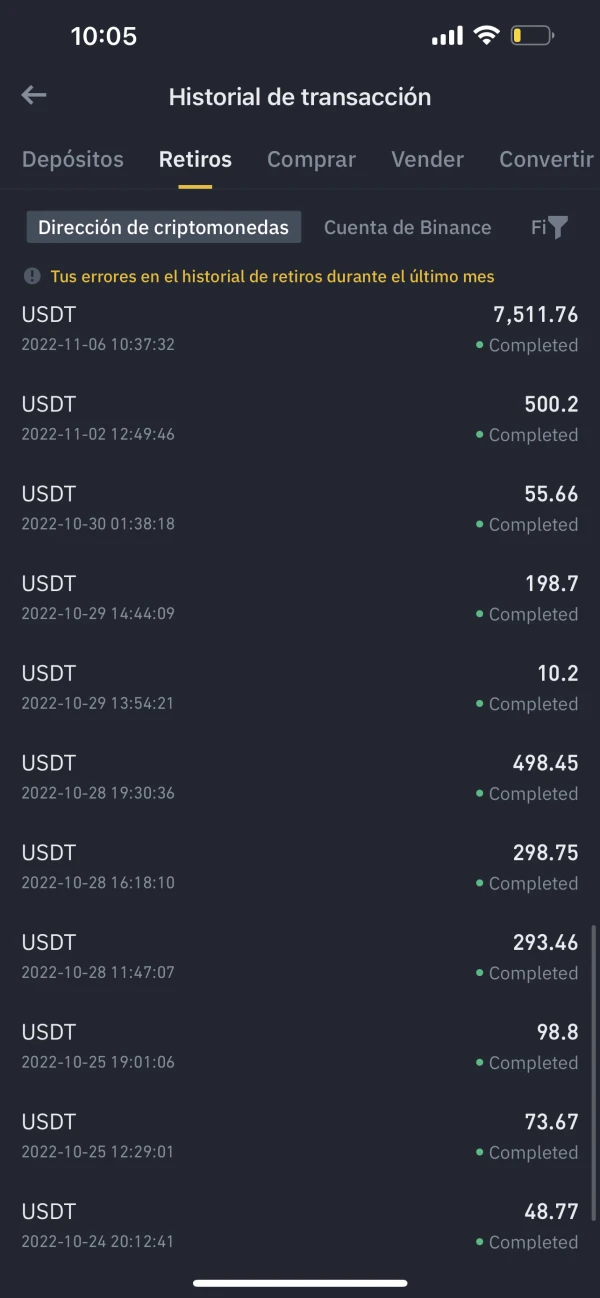Open the Comprar tab
This screenshot has height=1298, width=600.
pyautogui.click(x=311, y=159)
